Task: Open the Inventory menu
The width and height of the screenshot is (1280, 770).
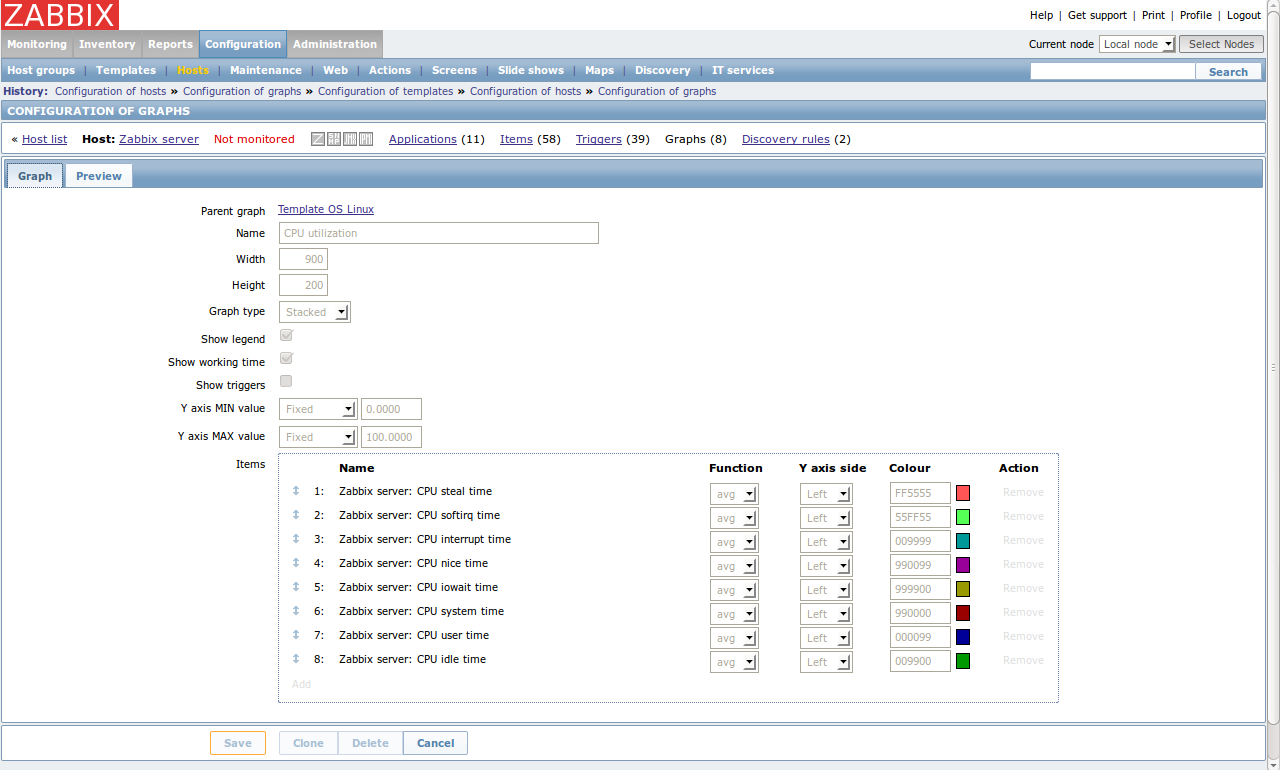Action: (x=107, y=44)
